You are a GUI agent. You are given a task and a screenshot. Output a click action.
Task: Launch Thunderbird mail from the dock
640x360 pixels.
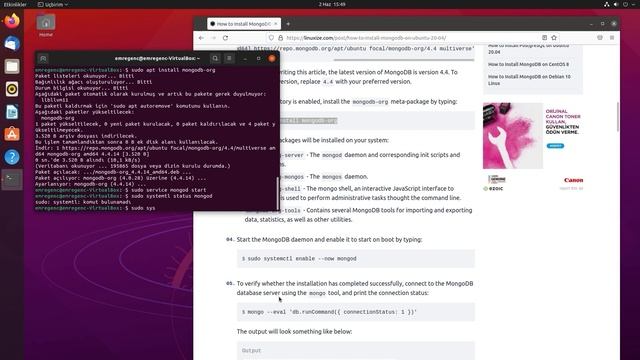(12, 43)
